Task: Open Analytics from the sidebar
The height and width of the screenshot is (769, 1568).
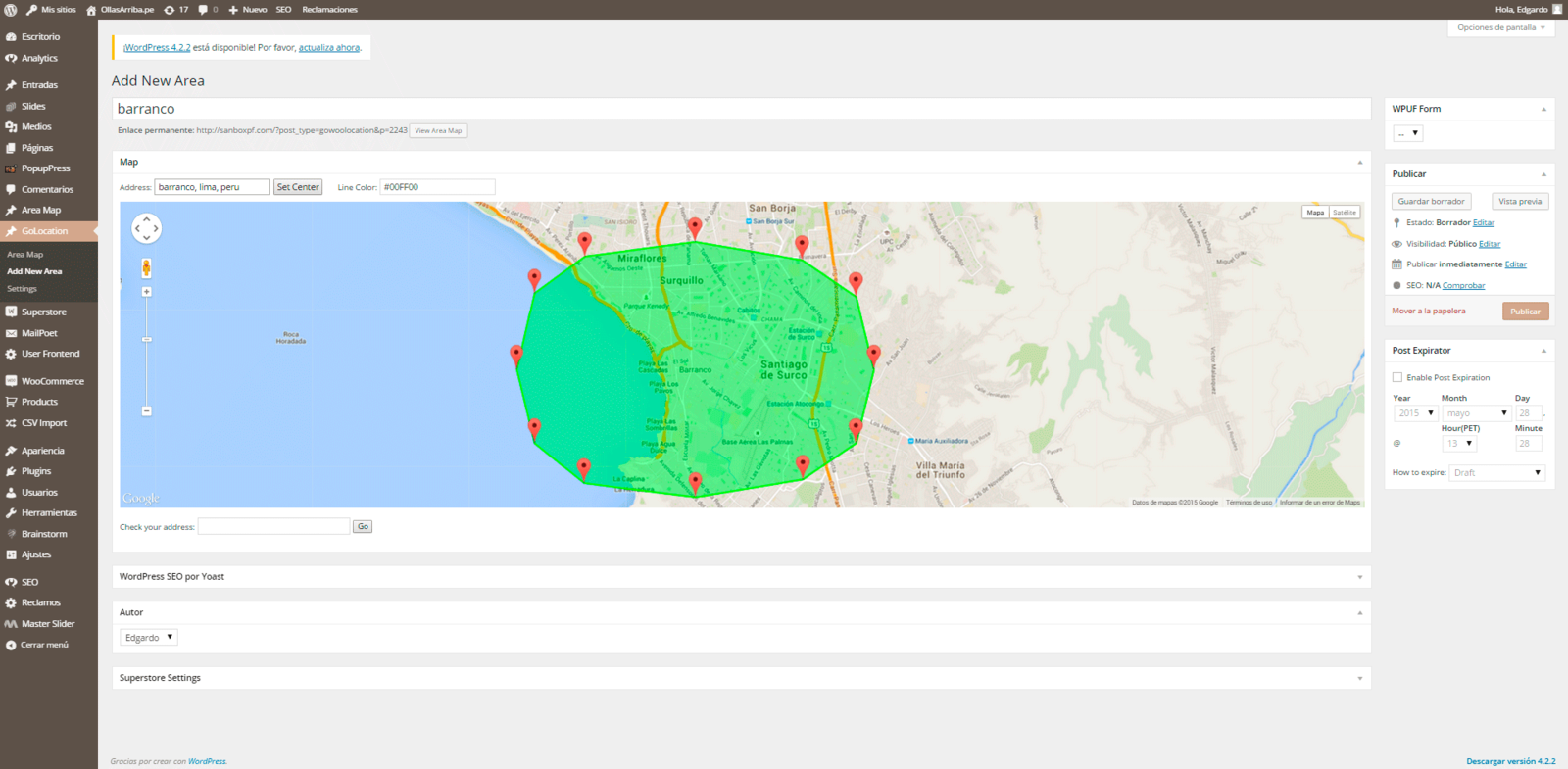Action: [x=39, y=59]
